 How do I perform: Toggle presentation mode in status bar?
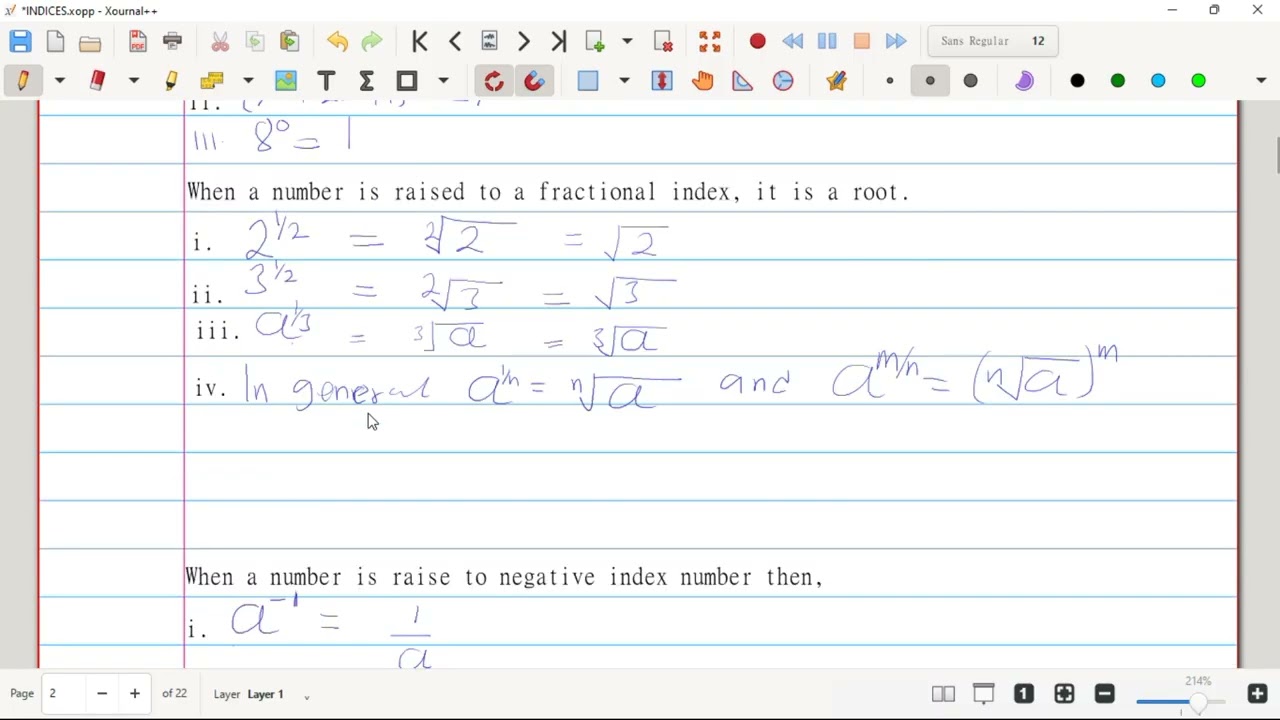(984, 694)
